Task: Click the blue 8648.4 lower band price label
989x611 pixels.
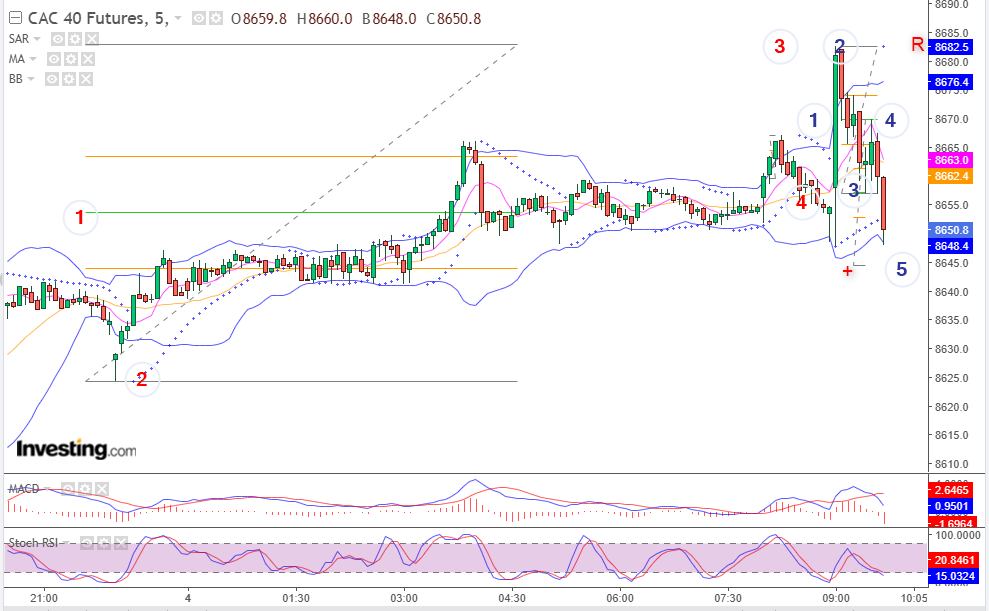Action: pyautogui.click(x=952, y=246)
